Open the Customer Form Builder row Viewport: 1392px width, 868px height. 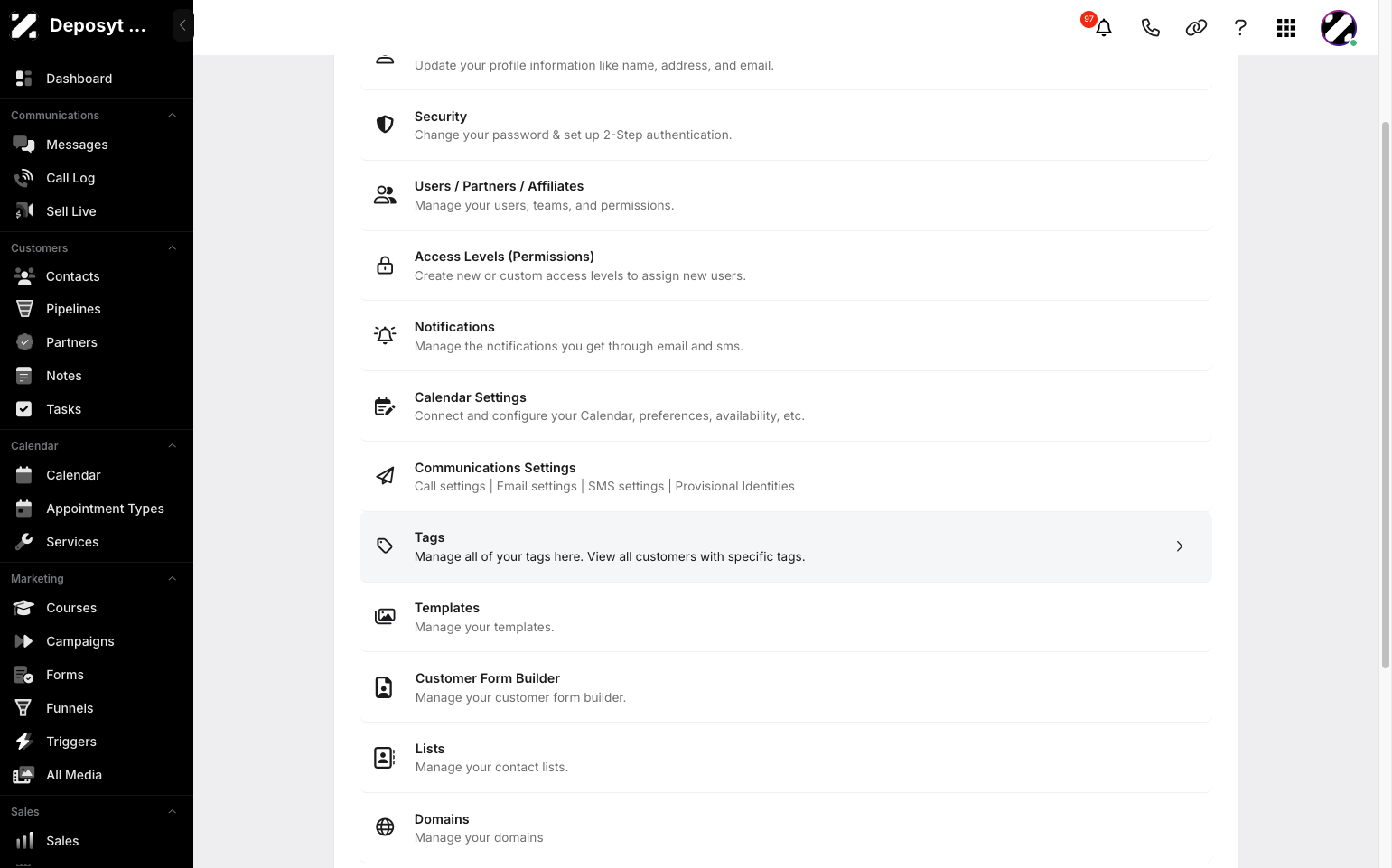(785, 687)
